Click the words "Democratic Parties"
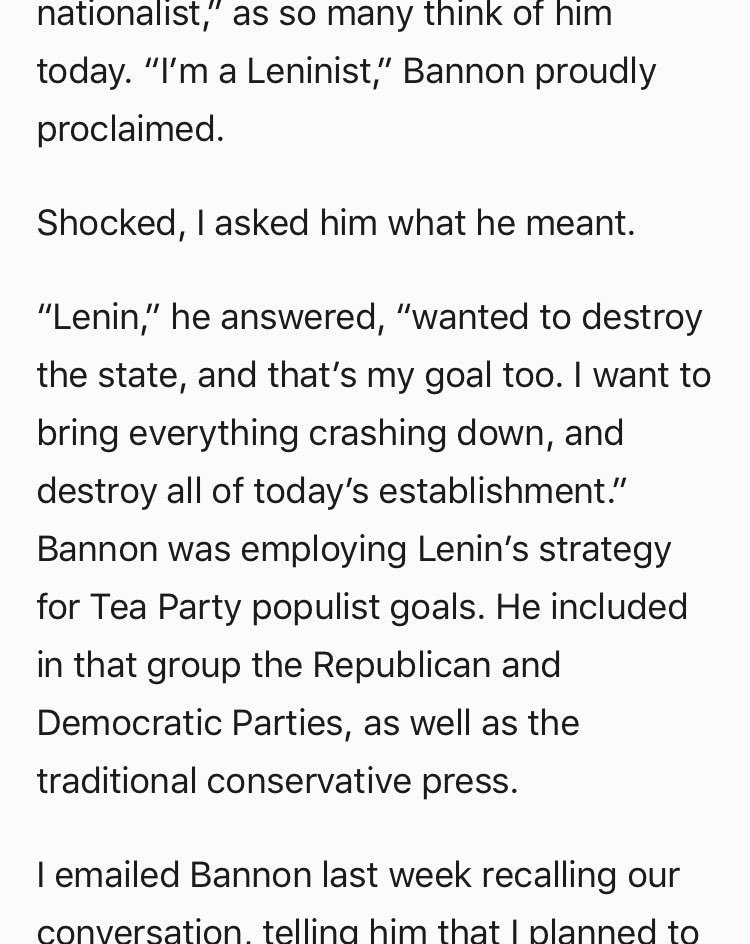Image resolution: width=750 pixels, height=944 pixels. pos(190,723)
